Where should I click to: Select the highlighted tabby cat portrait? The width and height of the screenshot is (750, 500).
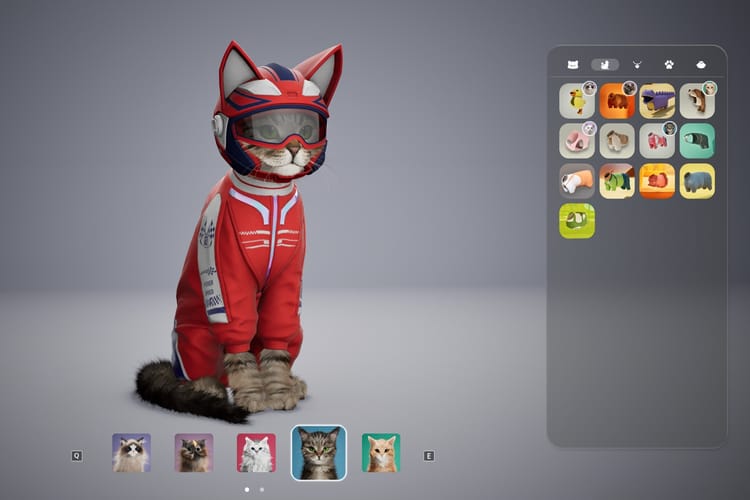319,453
